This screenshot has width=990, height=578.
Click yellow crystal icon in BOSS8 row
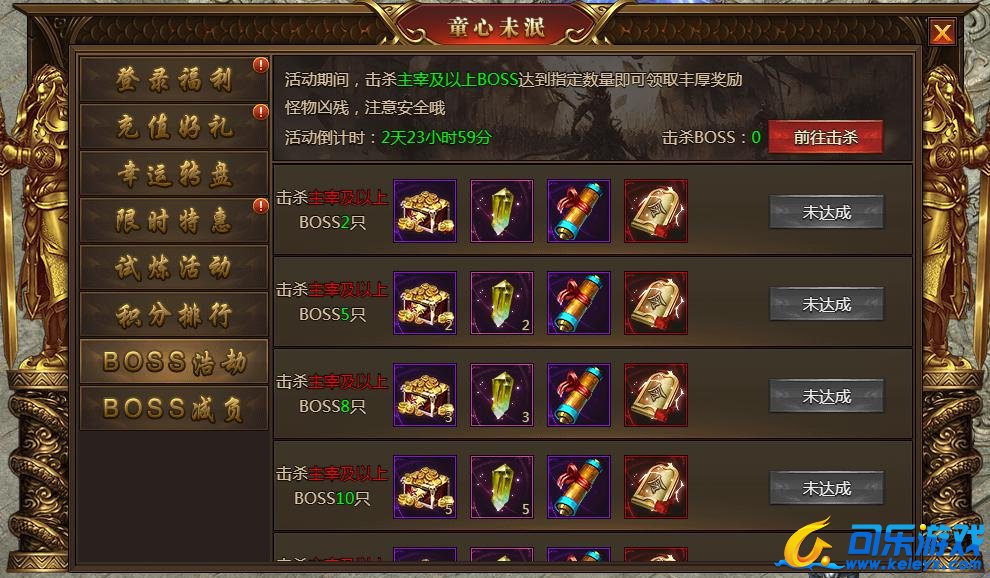(x=502, y=395)
